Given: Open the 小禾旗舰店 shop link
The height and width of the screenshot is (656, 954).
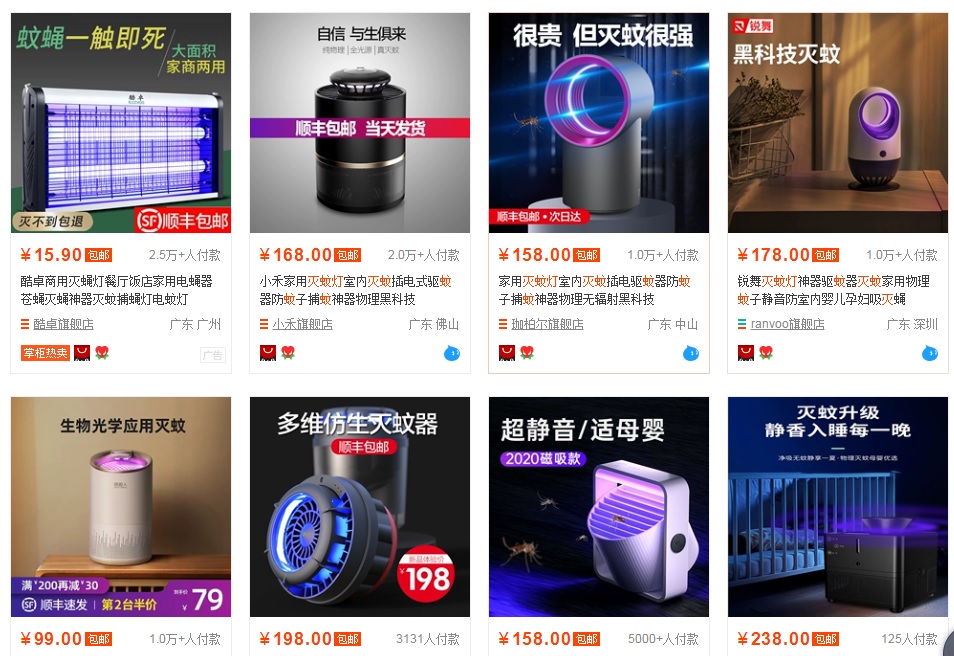Looking at the screenshot, I should point(302,324).
